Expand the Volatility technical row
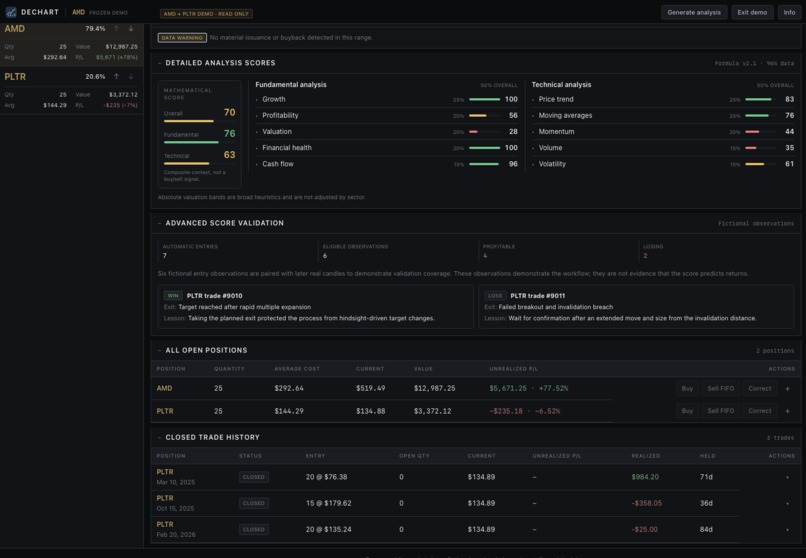The image size is (806, 558). 663,164
